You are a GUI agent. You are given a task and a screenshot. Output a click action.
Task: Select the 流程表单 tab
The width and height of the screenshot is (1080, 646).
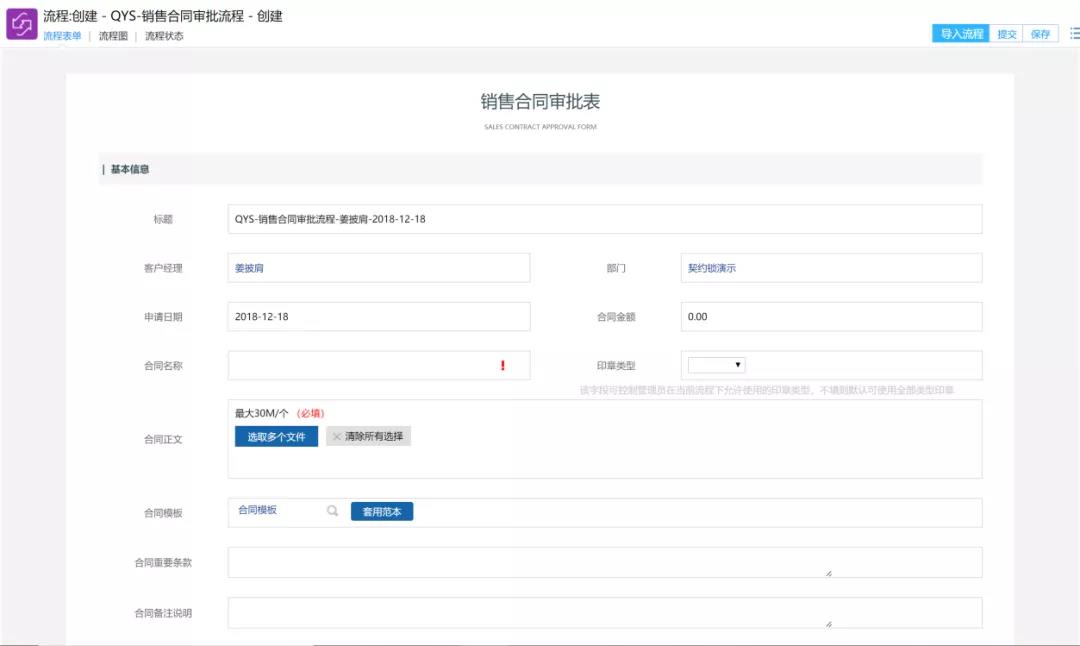(62, 36)
